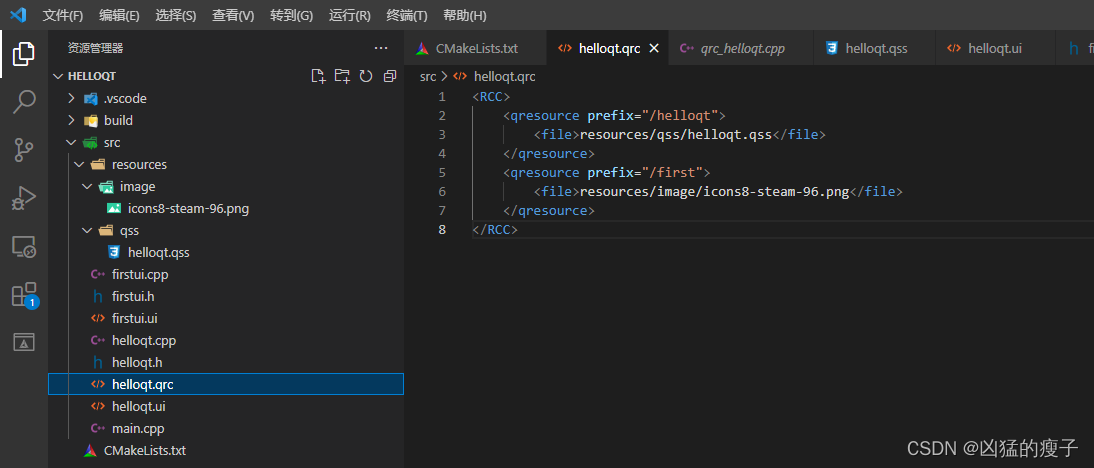This screenshot has width=1094, height=468.
Task: Collapse the HELLOQT root section
Action: (58, 76)
